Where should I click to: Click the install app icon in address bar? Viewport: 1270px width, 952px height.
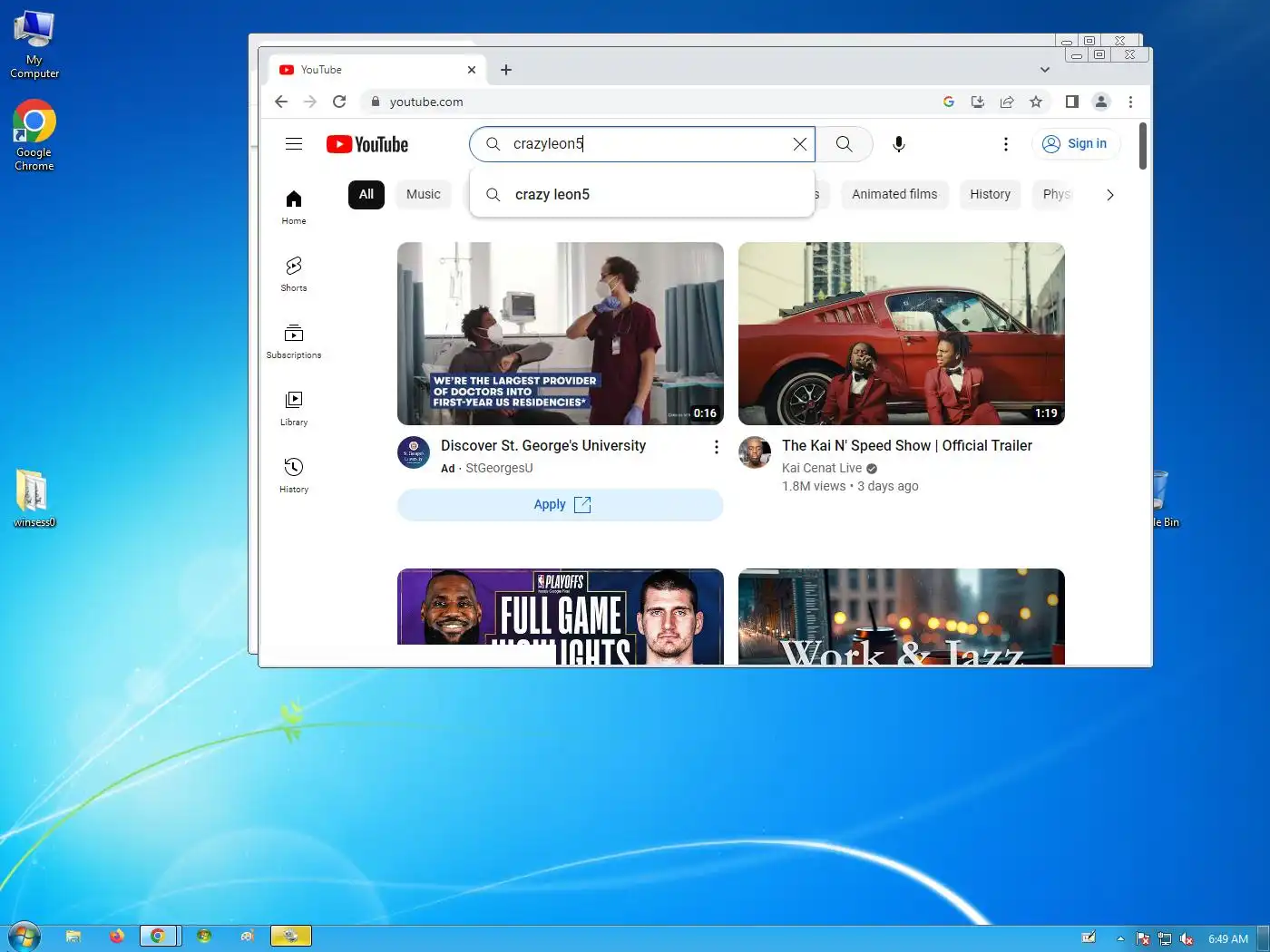coord(978,102)
